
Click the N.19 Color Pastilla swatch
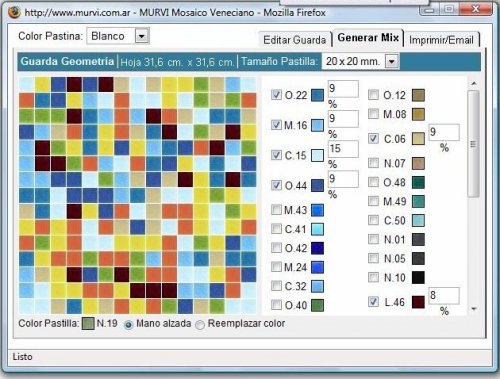pos(88,323)
